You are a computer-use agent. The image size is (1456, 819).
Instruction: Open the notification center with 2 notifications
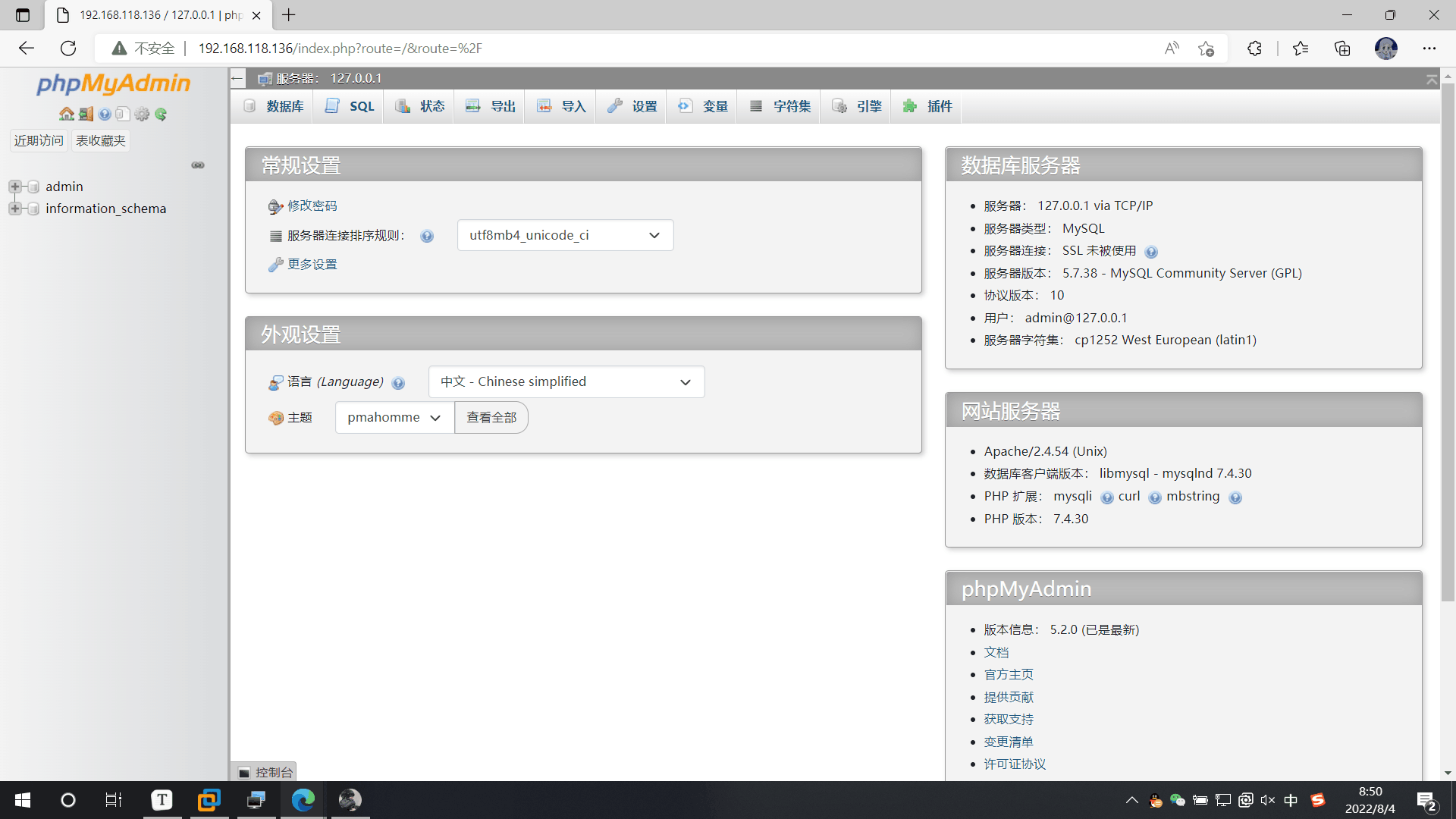pos(1426,801)
